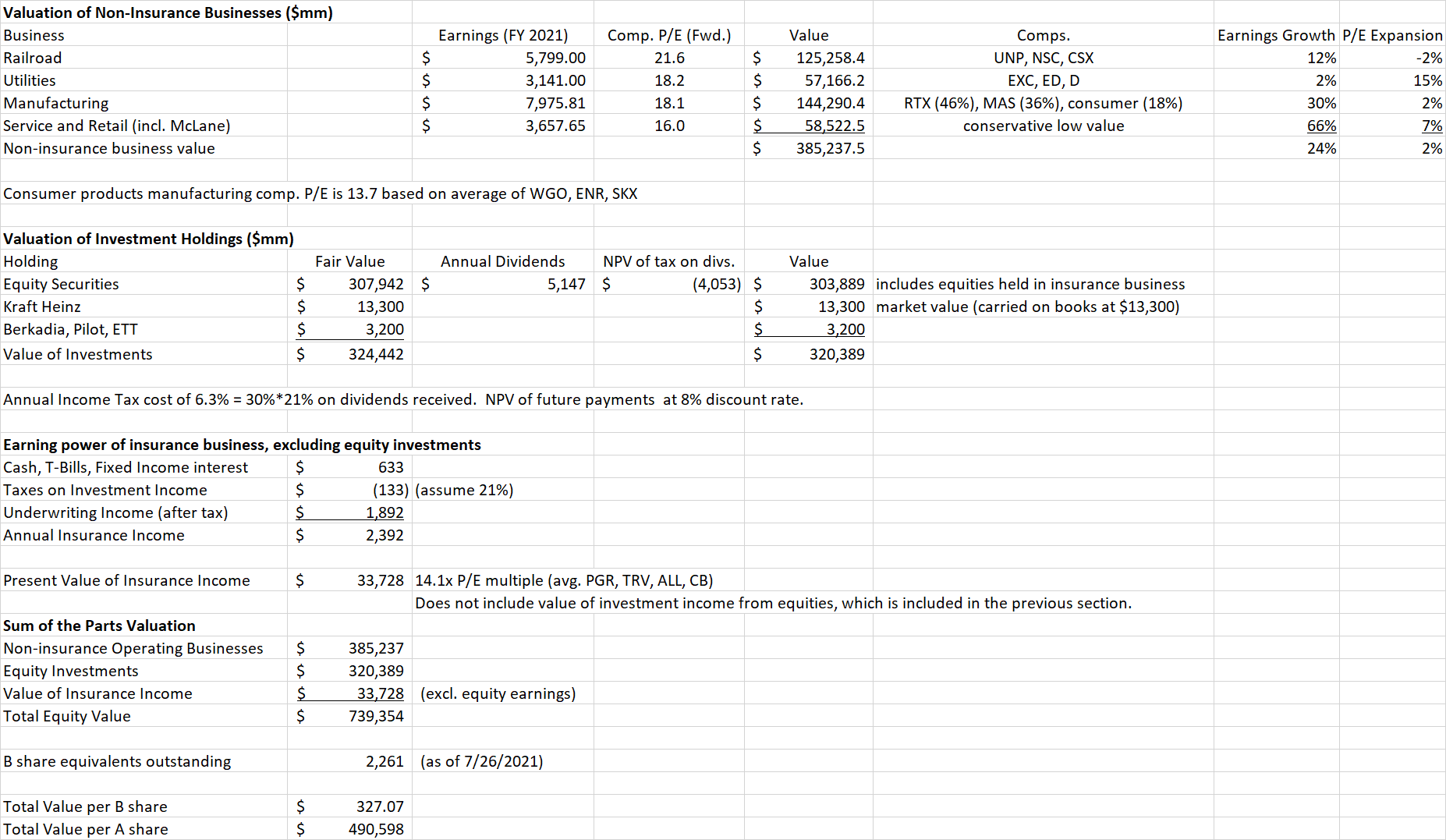Click the Comp. P/E value 21.6
Image resolution: width=1446 pixels, height=840 pixels.
[669, 58]
